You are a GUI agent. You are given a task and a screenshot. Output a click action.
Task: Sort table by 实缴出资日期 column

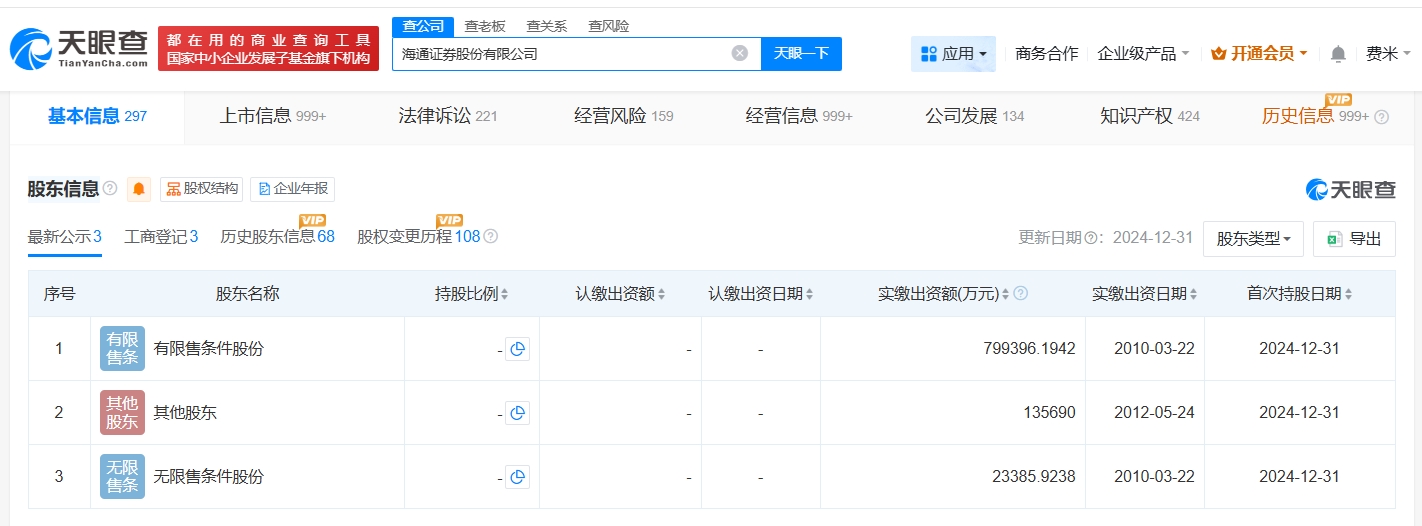(x=1144, y=294)
